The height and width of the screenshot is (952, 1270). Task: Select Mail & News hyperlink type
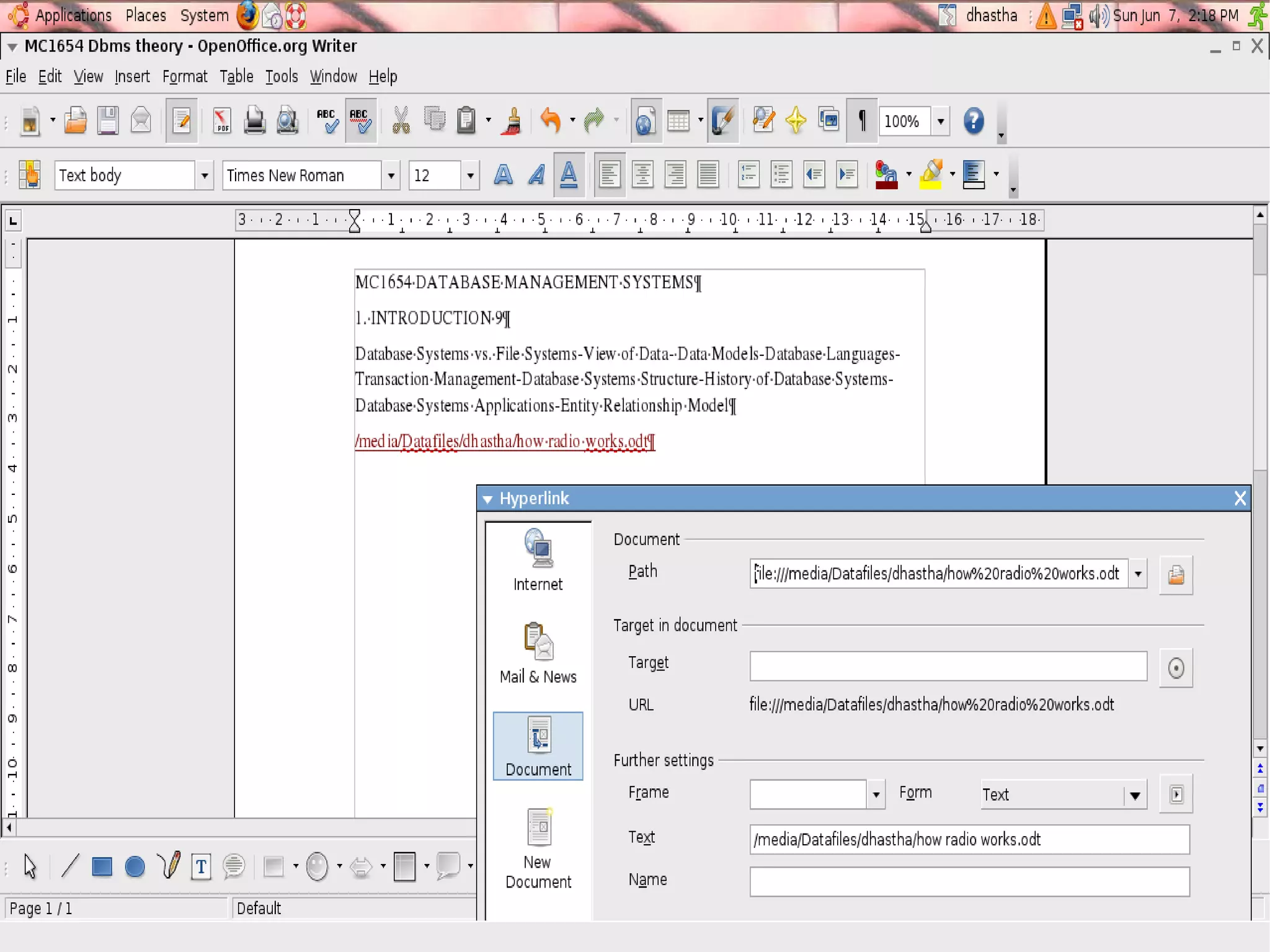(538, 653)
